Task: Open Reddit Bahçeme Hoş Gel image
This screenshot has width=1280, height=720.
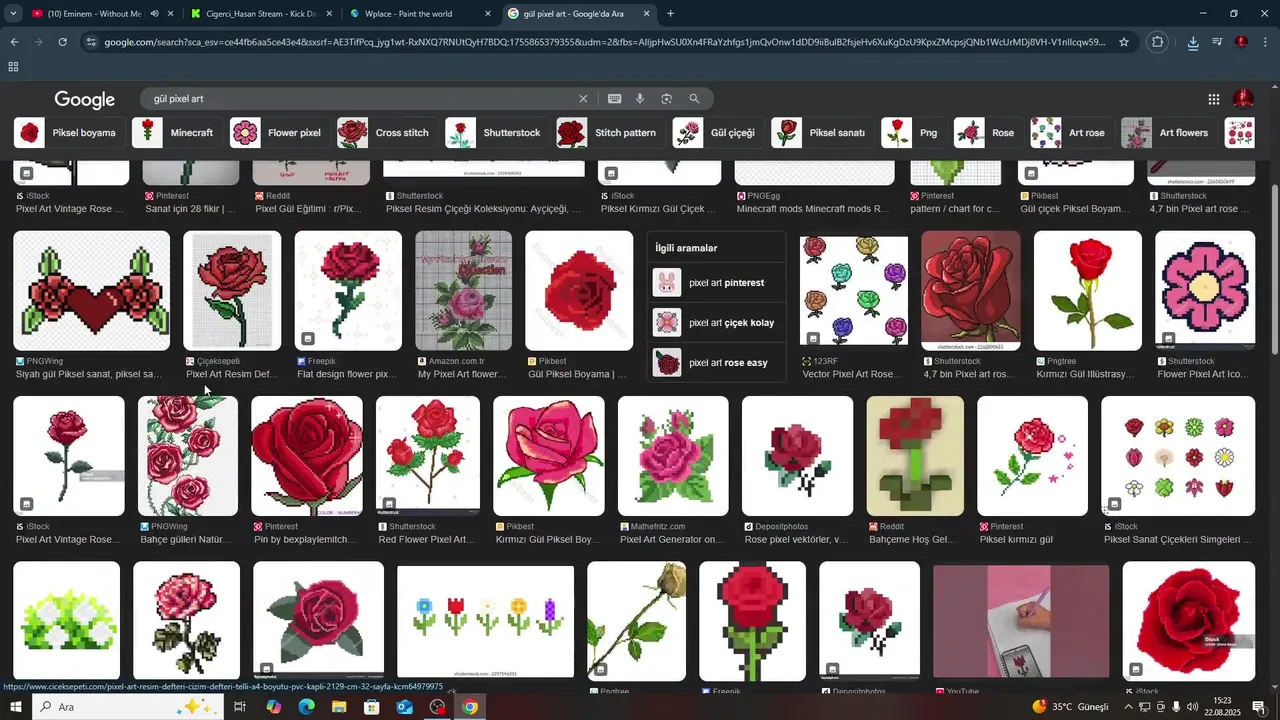Action: tap(915, 456)
